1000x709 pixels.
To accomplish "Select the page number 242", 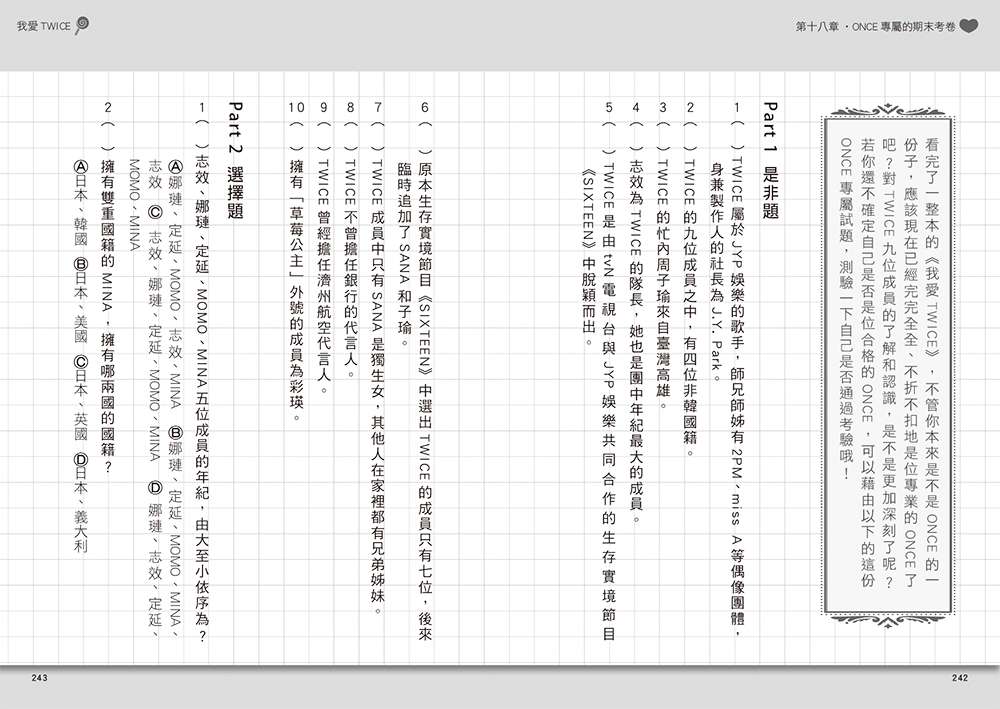I will tap(959, 678).
